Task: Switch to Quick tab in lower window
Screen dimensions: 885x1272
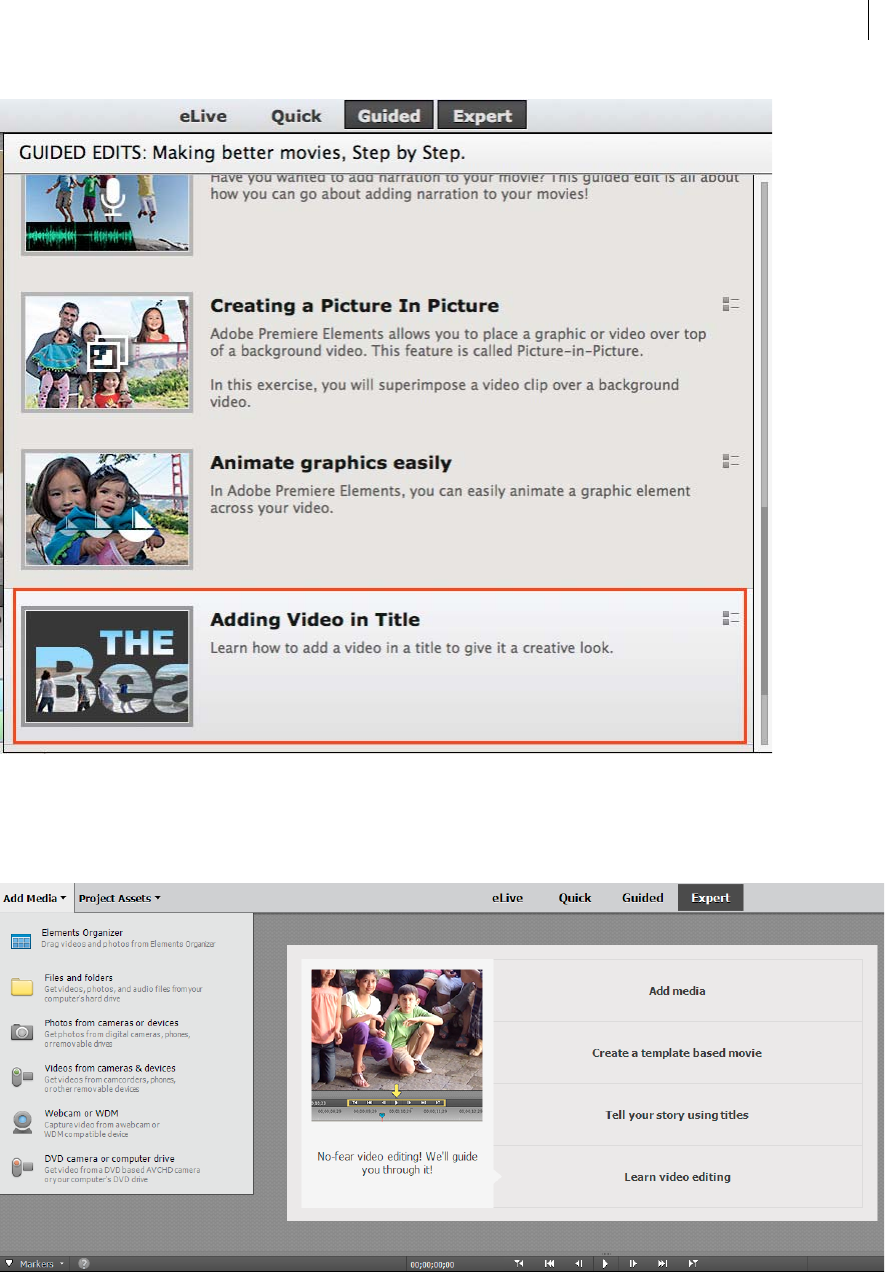Action: coord(575,898)
